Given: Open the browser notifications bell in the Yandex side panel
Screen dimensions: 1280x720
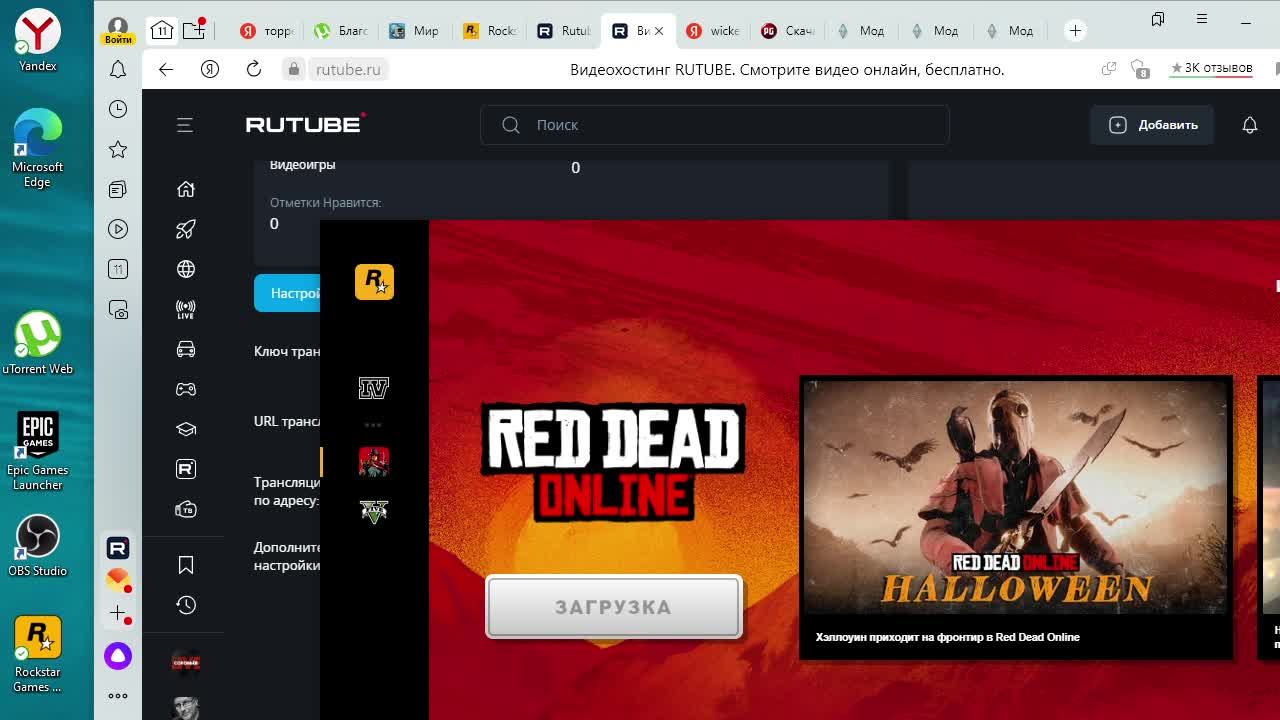Looking at the screenshot, I should tap(118, 69).
